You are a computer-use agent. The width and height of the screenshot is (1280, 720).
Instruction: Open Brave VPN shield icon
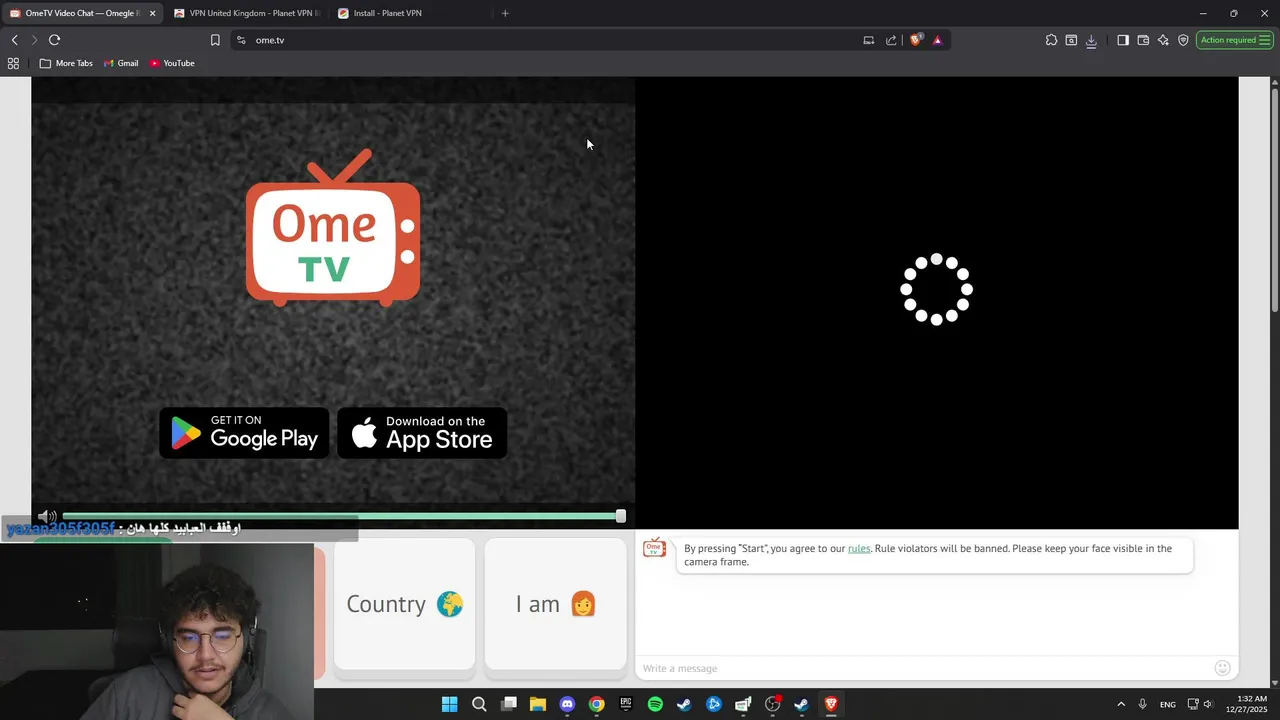click(1183, 40)
